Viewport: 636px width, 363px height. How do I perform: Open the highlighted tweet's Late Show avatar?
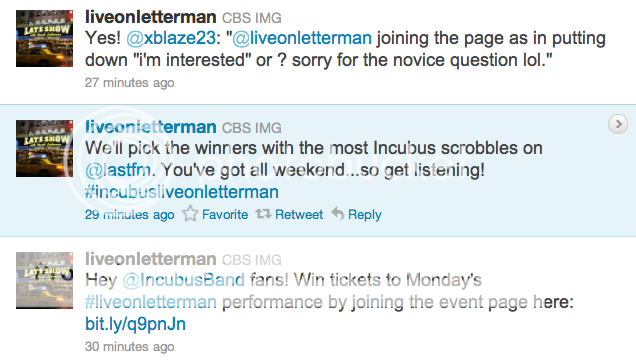(45, 148)
